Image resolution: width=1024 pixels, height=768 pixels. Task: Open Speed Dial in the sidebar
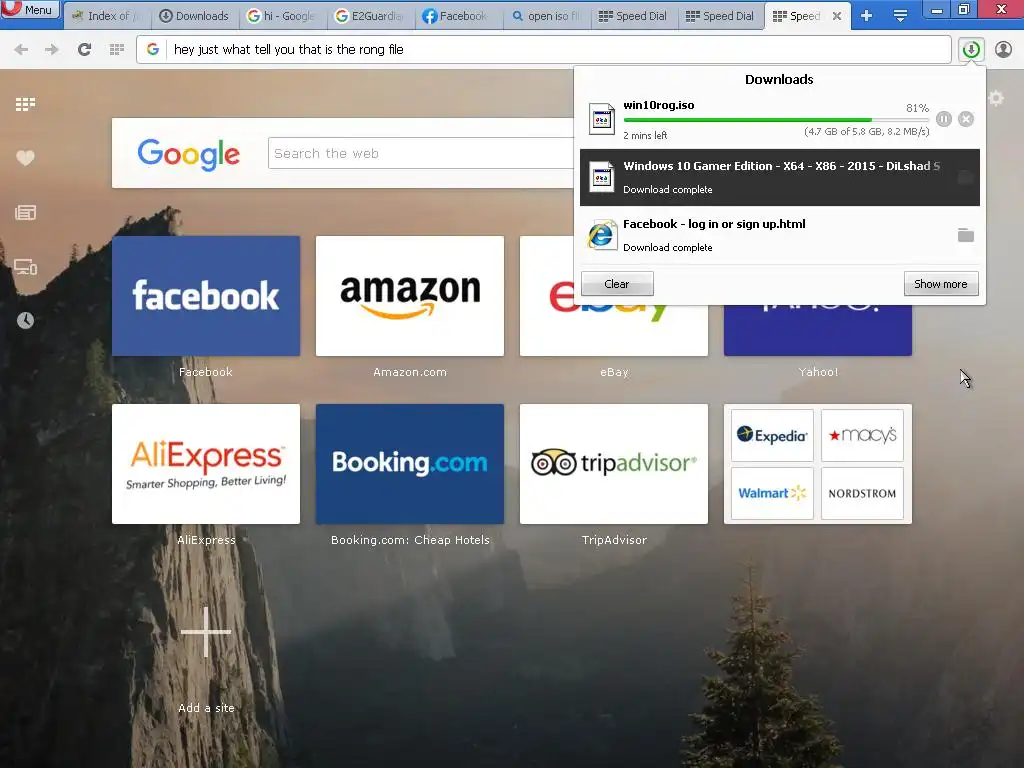[25, 104]
